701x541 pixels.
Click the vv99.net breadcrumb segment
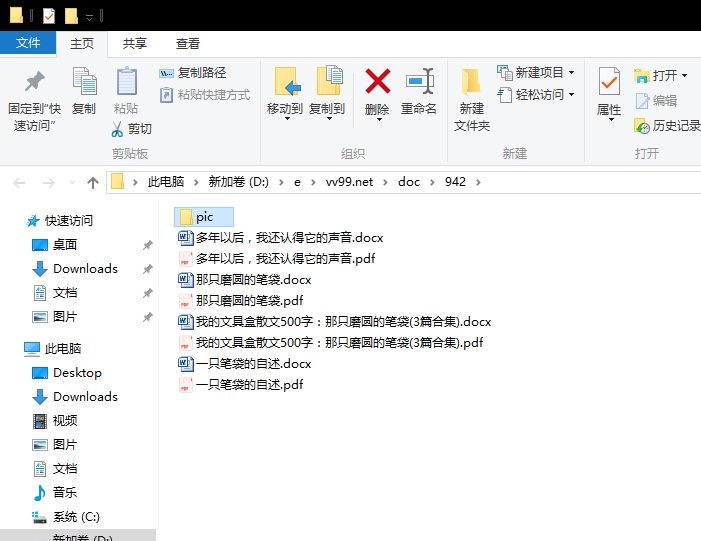[x=349, y=182]
